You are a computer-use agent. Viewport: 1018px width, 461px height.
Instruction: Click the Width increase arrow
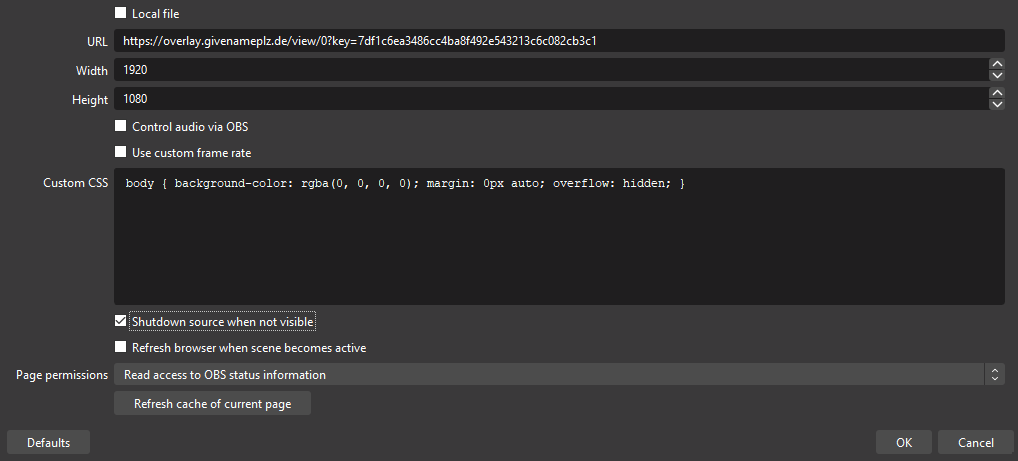click(x=996, y=65)
